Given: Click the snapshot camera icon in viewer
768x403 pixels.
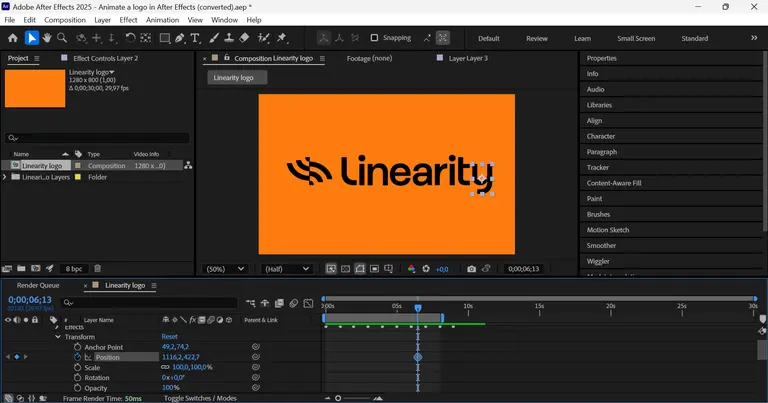Looking at the screenshot, I should point(471,269).
